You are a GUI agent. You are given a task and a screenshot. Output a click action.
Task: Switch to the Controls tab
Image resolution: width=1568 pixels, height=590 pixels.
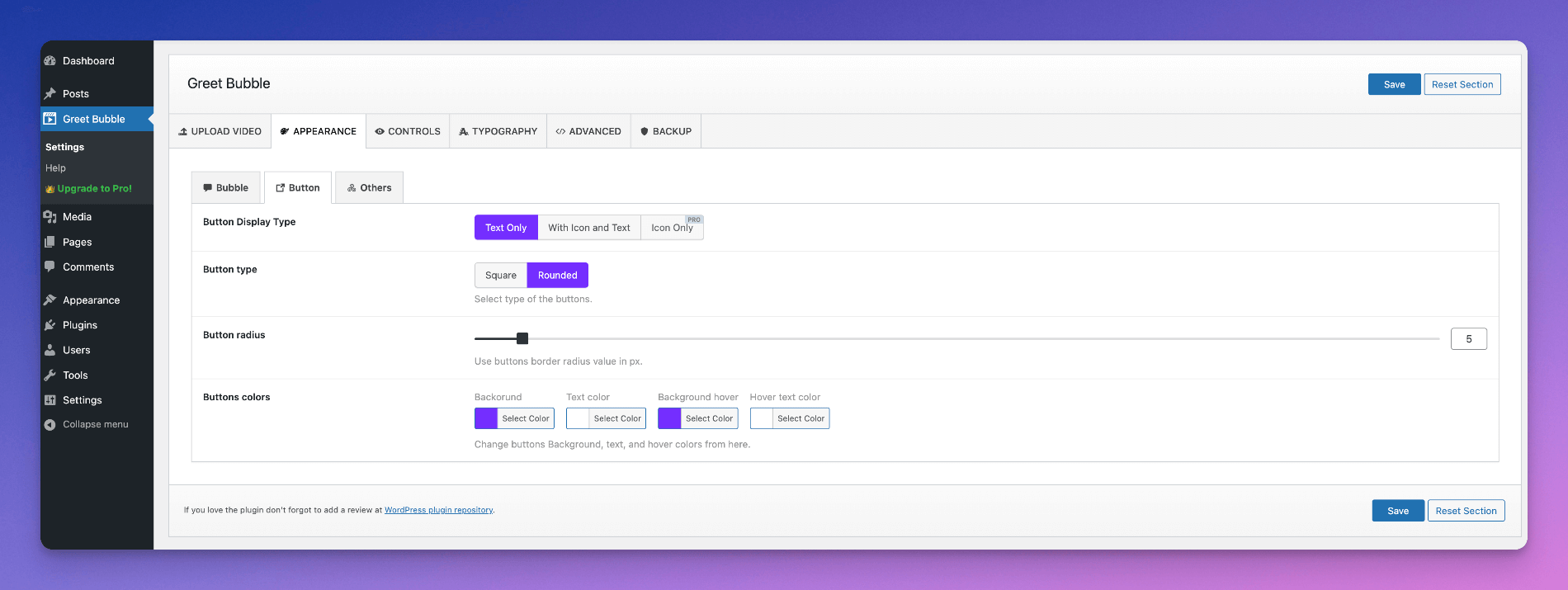408,131
